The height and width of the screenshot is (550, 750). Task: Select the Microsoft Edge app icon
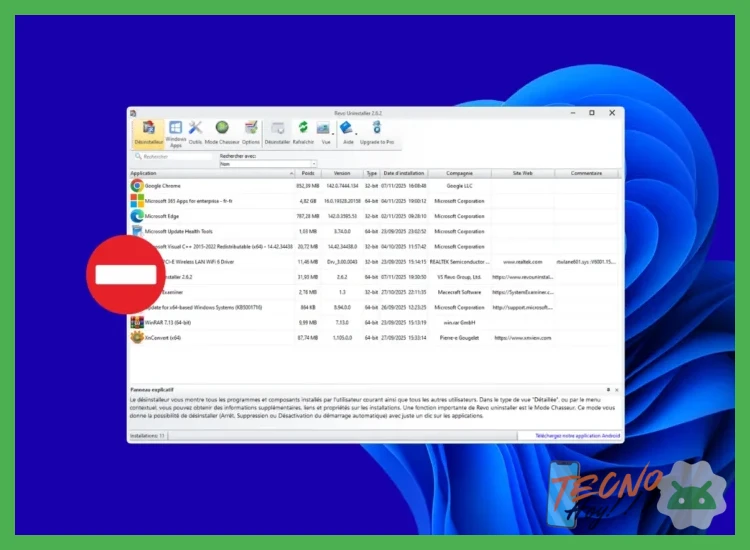pos(137,216)
